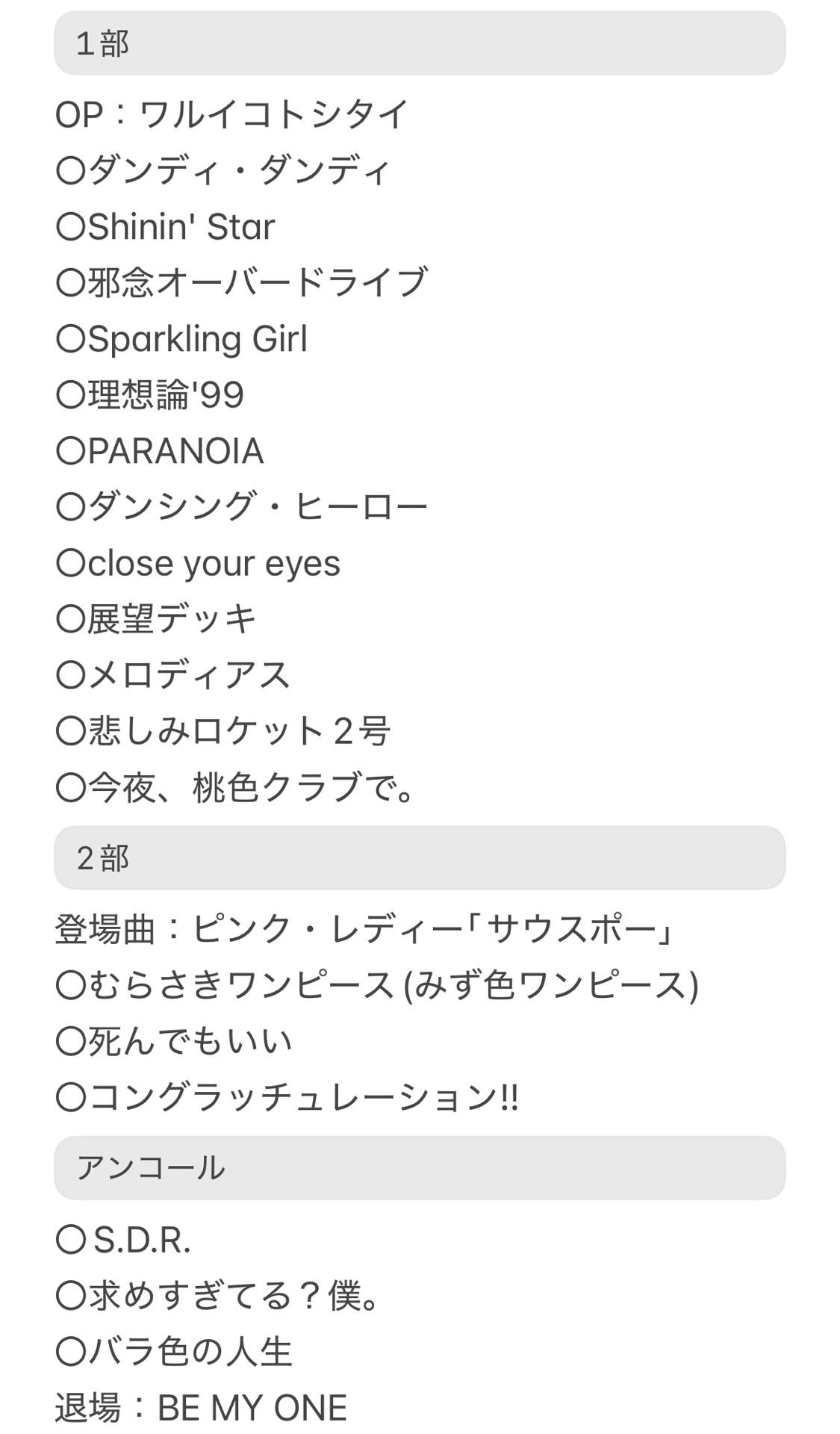Mark the close your eyes circle
This screenshot has height=1434, width=840.
(71, 563)
